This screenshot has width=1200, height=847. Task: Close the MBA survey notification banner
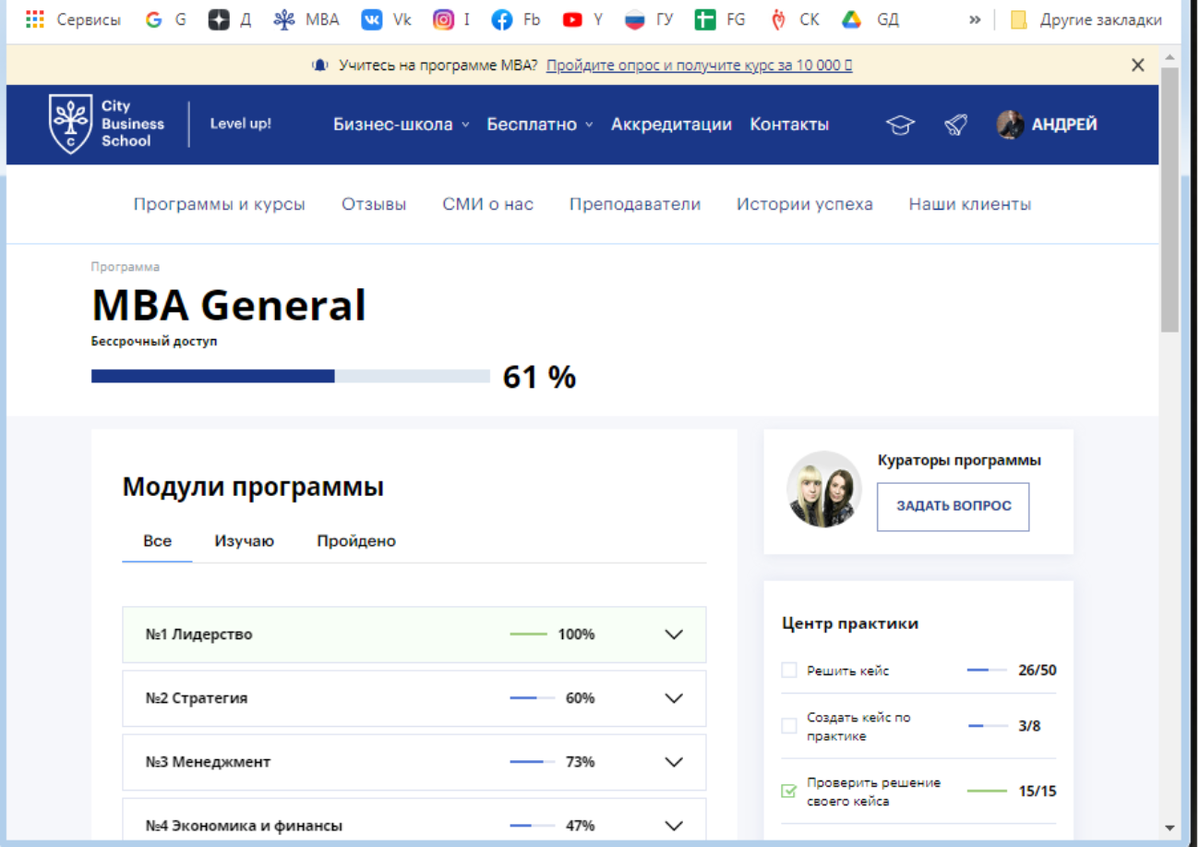pos(1137,65)
